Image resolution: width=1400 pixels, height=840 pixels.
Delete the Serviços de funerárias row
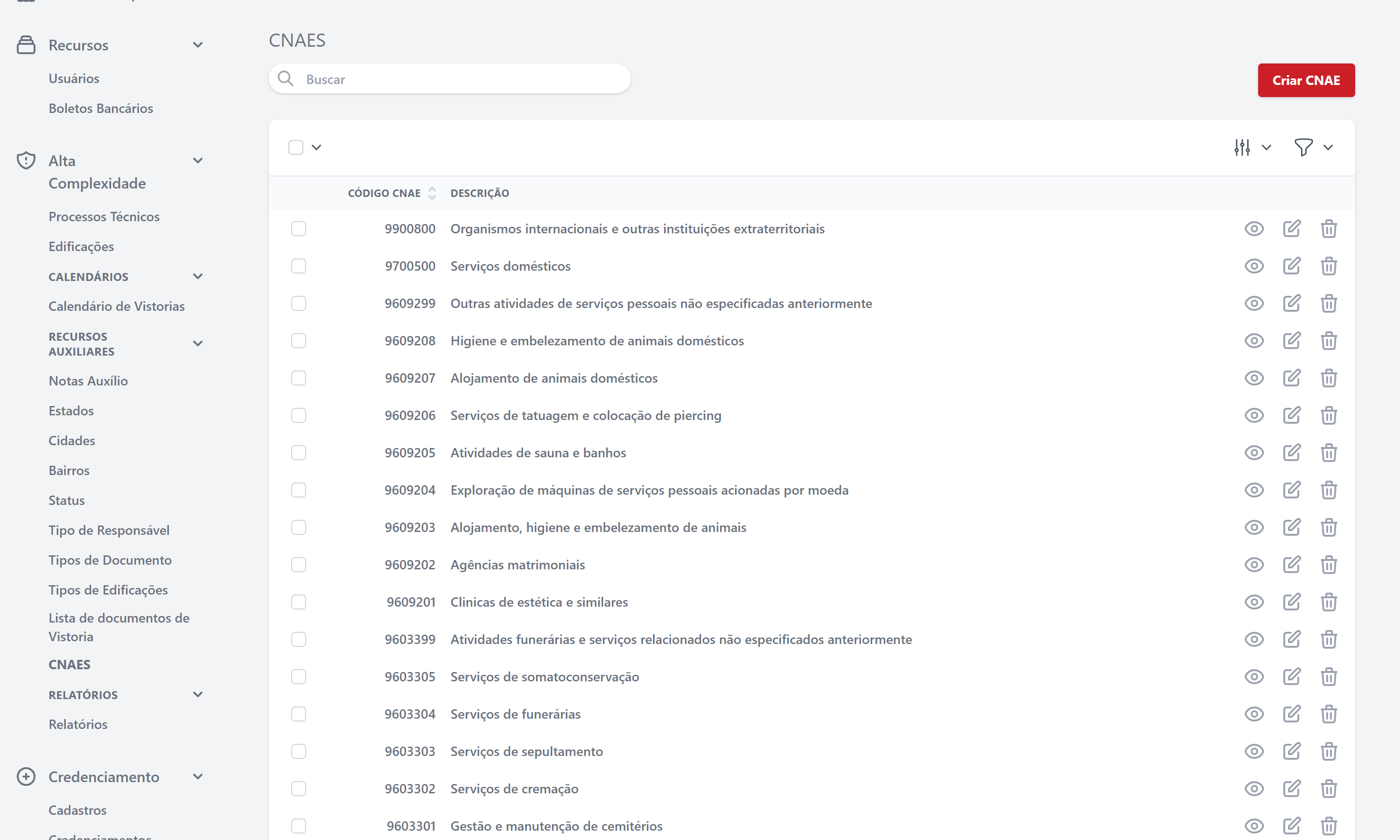pyautogui.click(x=1328, y=714)
